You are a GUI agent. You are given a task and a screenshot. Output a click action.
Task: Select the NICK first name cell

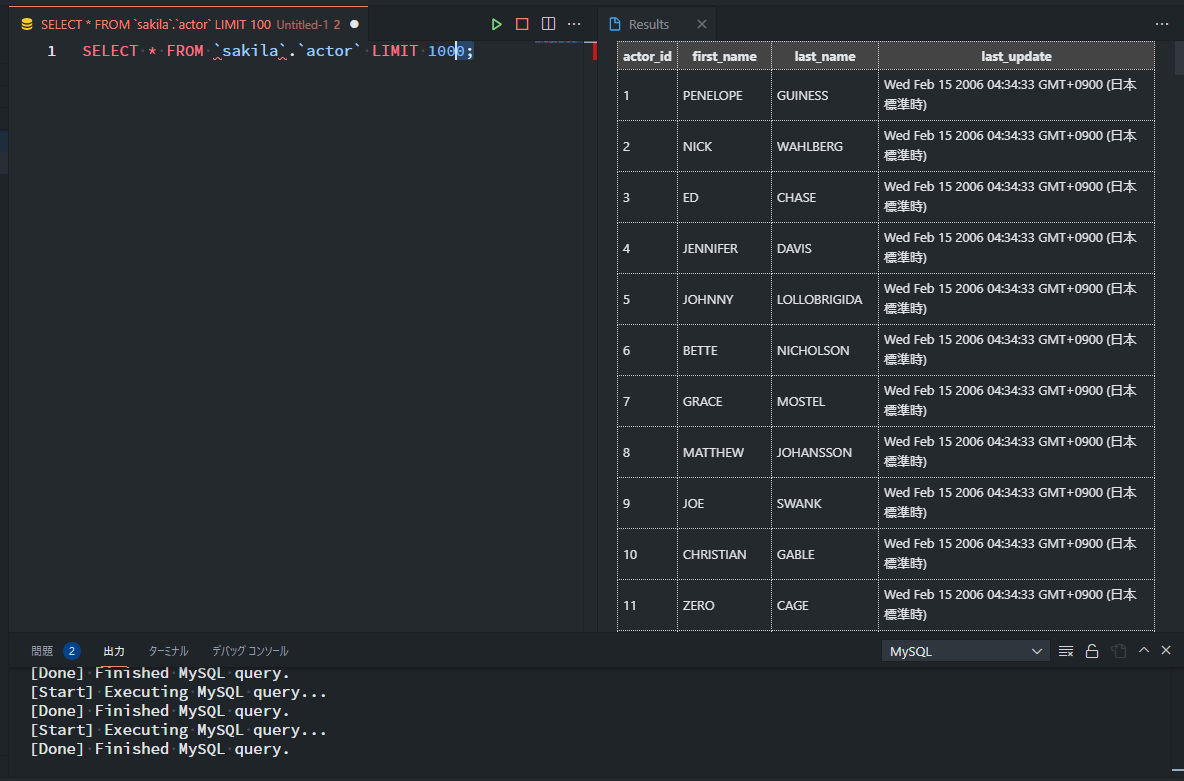coord(724,147)
